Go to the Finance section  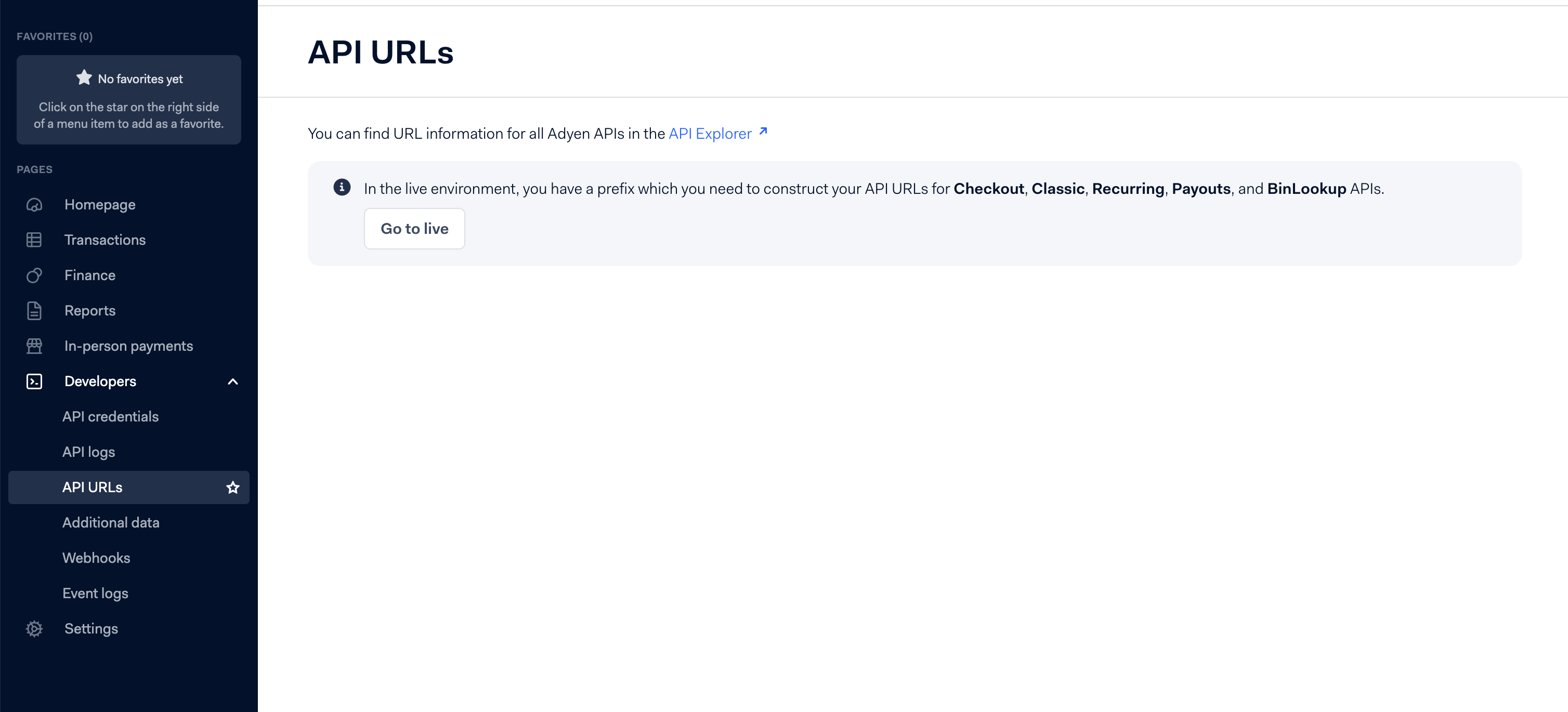(90, 275)
